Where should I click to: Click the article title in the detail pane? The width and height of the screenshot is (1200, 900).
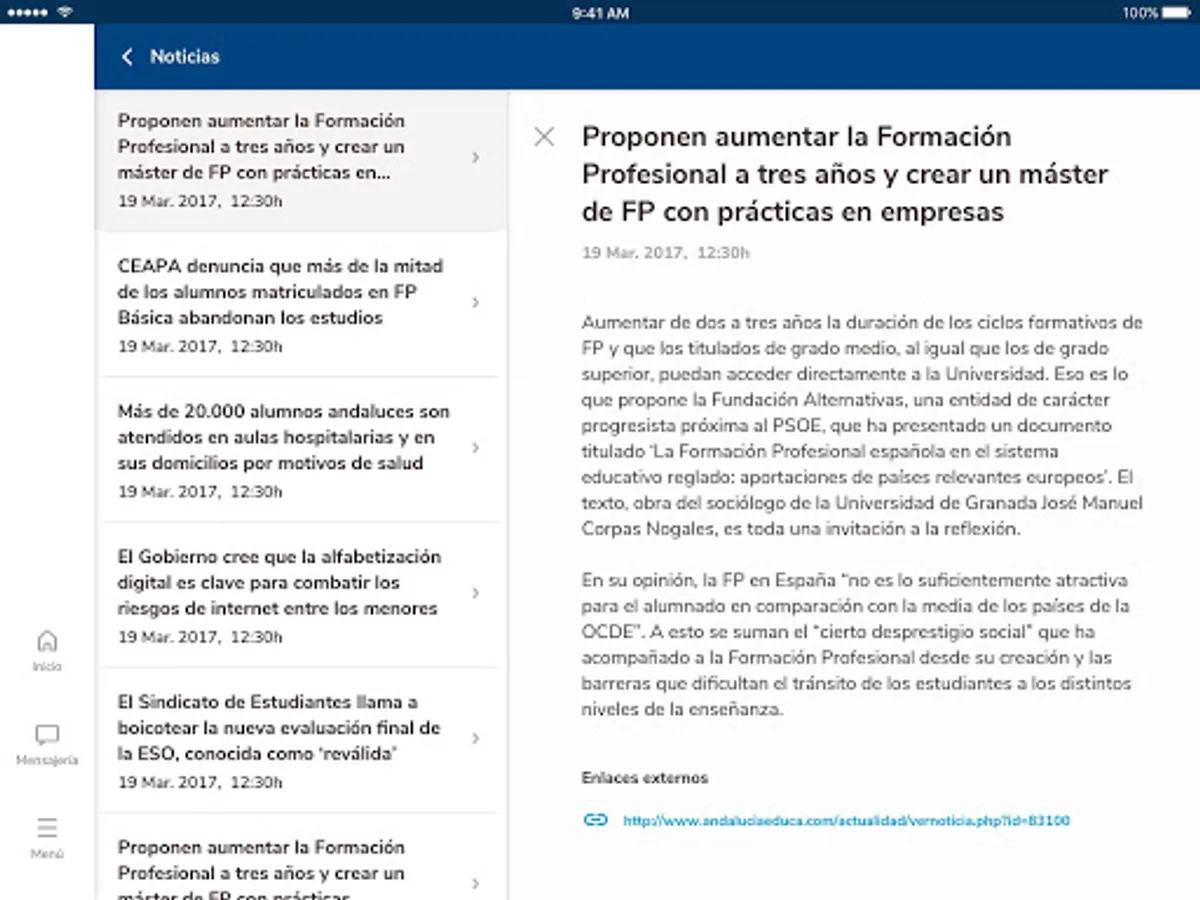coord(845,174)
